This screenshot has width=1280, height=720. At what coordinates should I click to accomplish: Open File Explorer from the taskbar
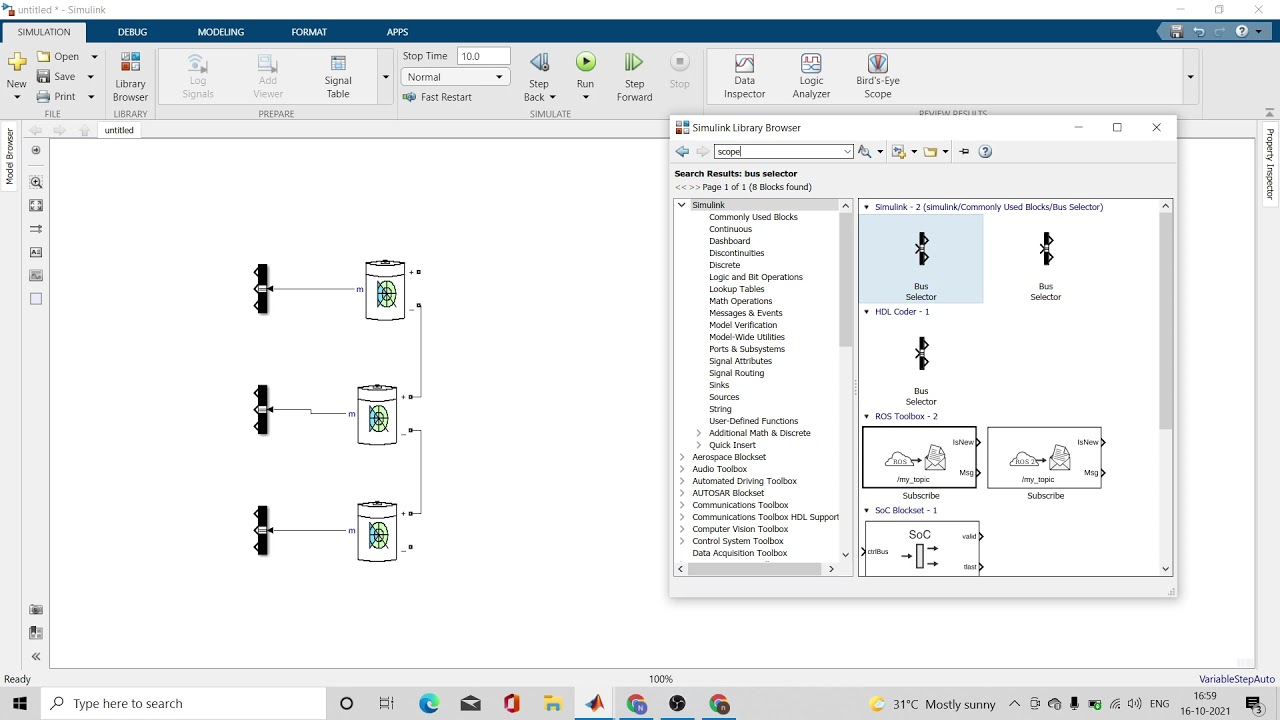(x=553, y=704)
